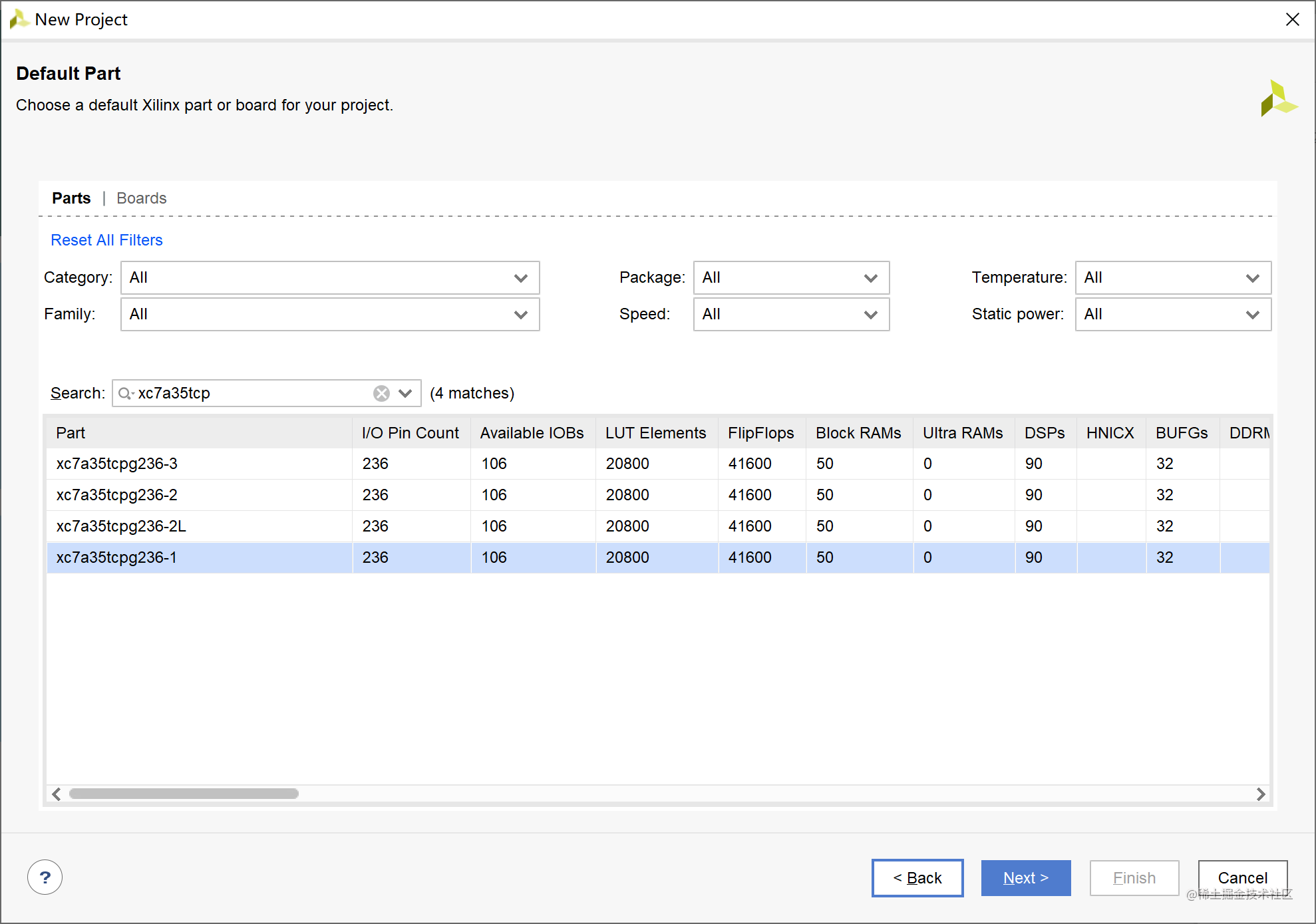Close the New Project dialog
The image size is (1316, 924).
1292,19
